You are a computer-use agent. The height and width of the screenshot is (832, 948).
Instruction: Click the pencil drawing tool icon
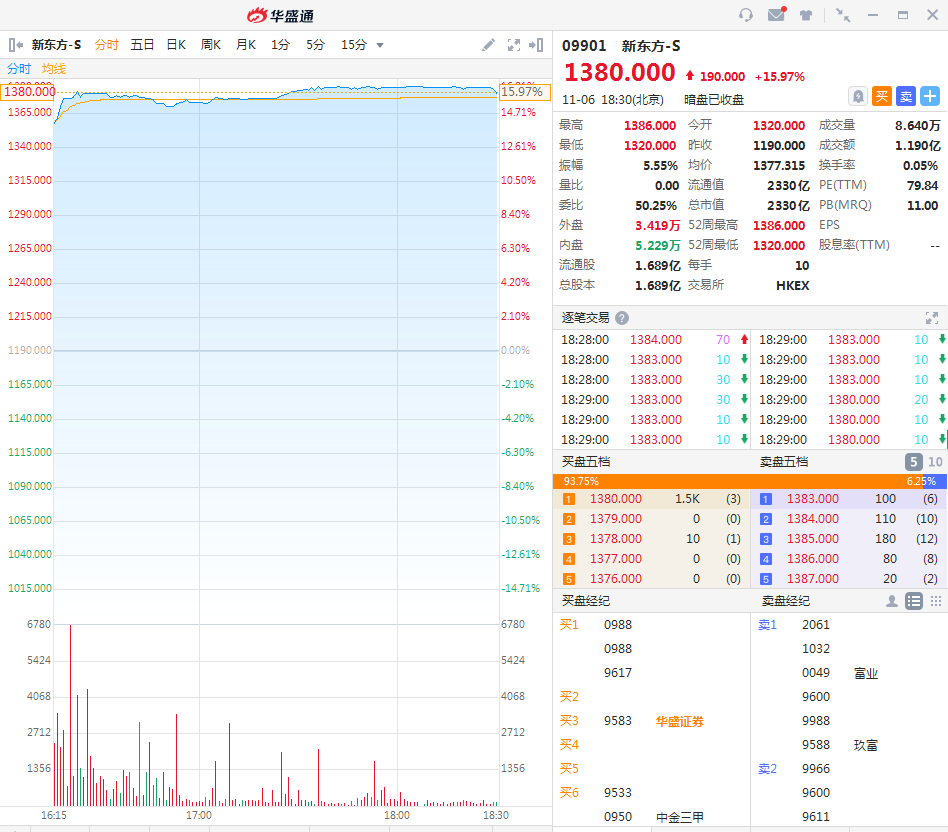click(488, 45)
